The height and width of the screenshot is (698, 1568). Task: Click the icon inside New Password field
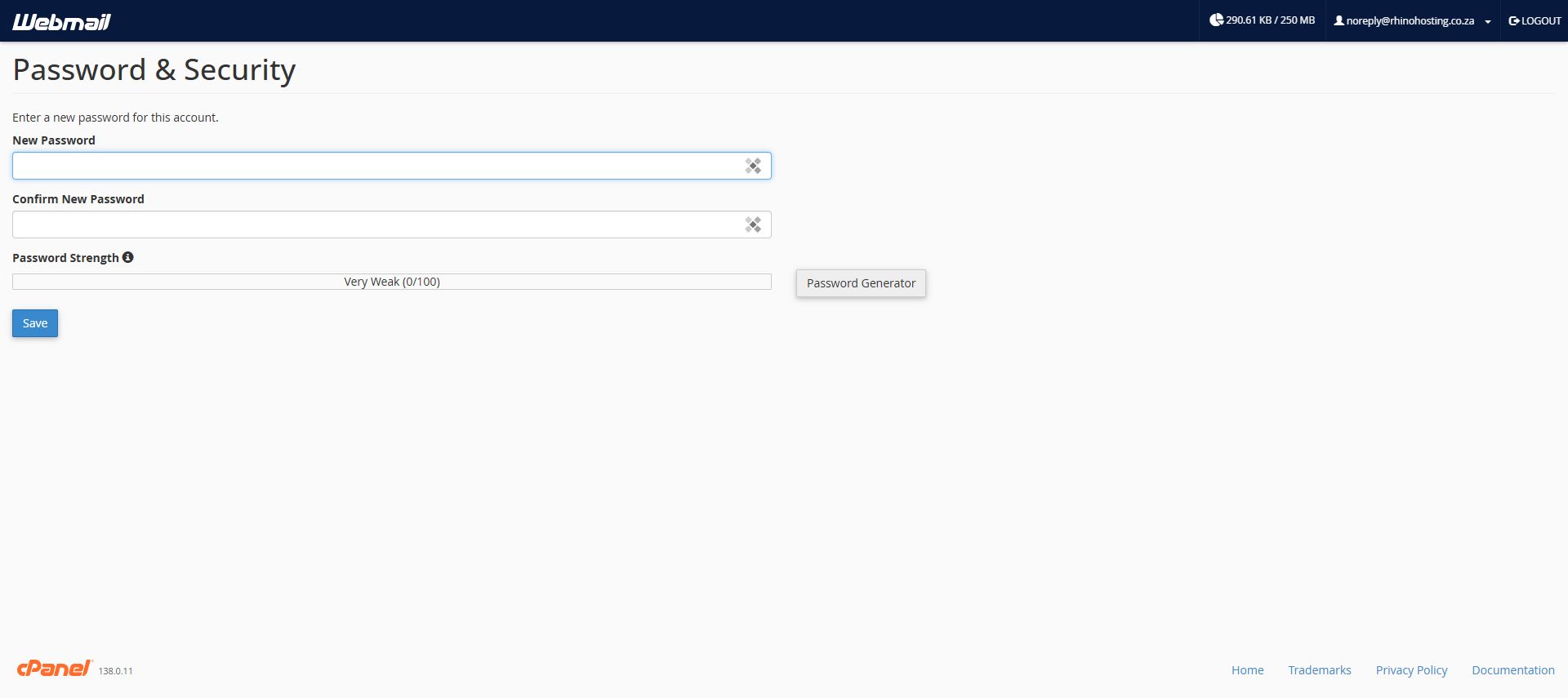[x=753, y=166]
